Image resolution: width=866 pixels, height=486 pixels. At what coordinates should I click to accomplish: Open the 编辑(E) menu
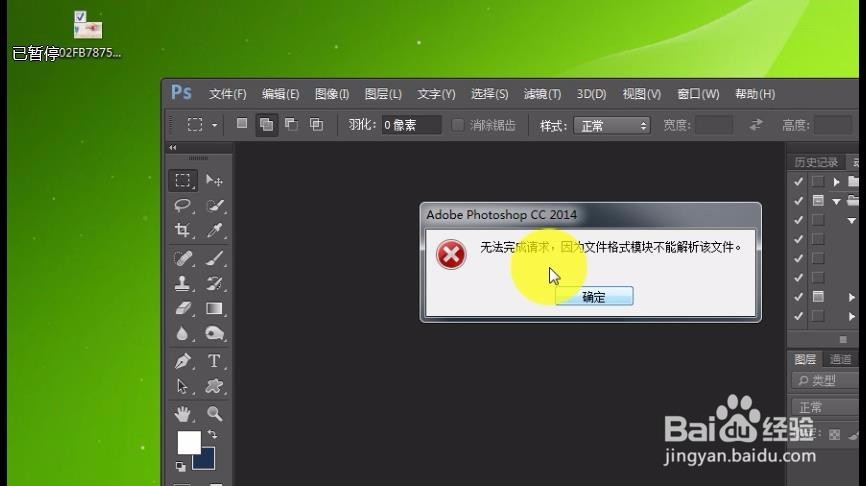281,94
